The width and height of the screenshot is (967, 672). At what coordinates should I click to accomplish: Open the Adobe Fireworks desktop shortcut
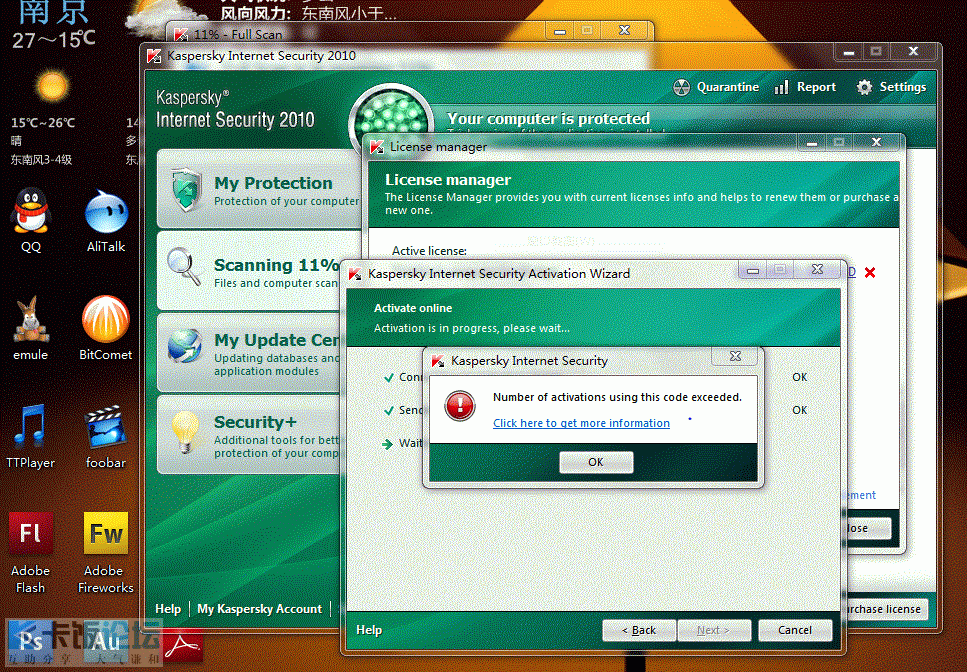(105, 553)
